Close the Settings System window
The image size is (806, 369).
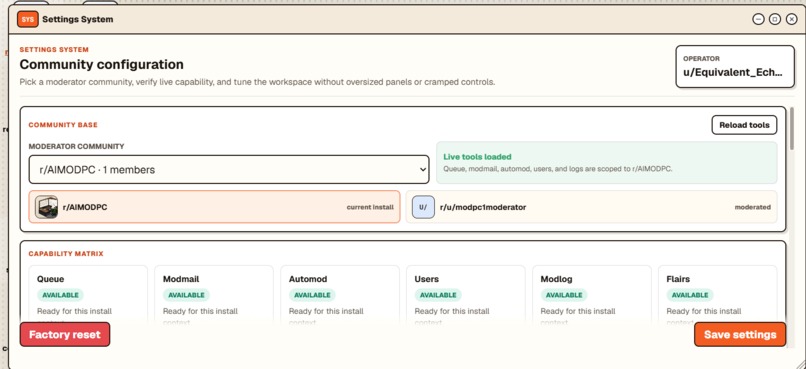tap(792, 20)
